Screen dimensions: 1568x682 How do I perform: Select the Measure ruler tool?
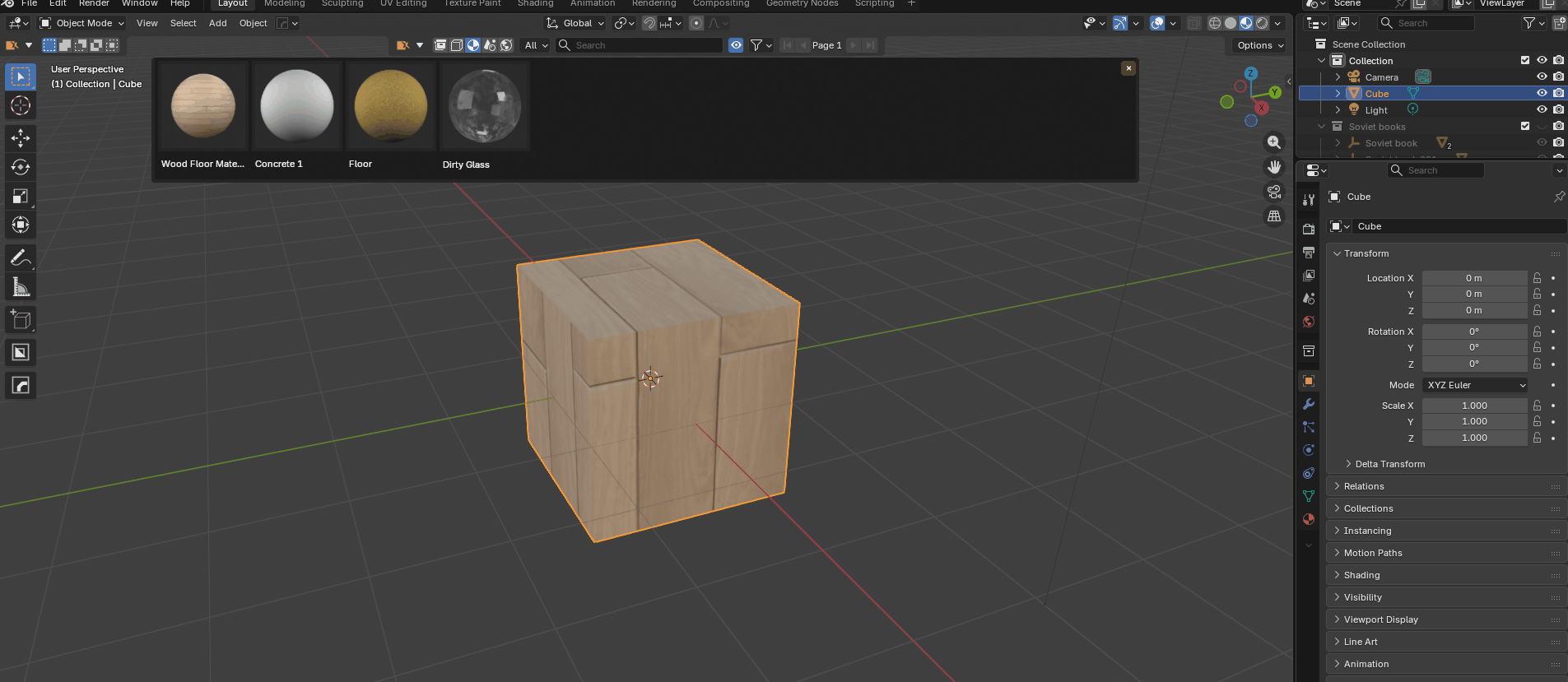point(21,287)
